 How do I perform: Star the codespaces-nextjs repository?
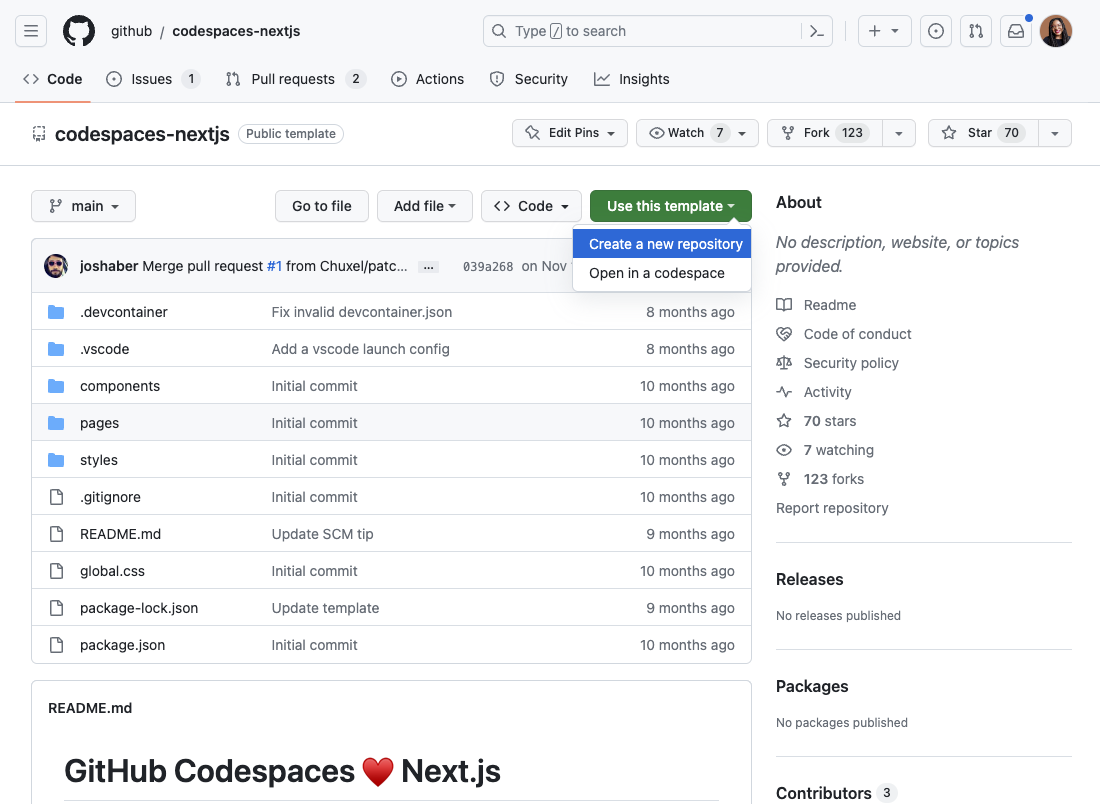click(x=979, y=133)
